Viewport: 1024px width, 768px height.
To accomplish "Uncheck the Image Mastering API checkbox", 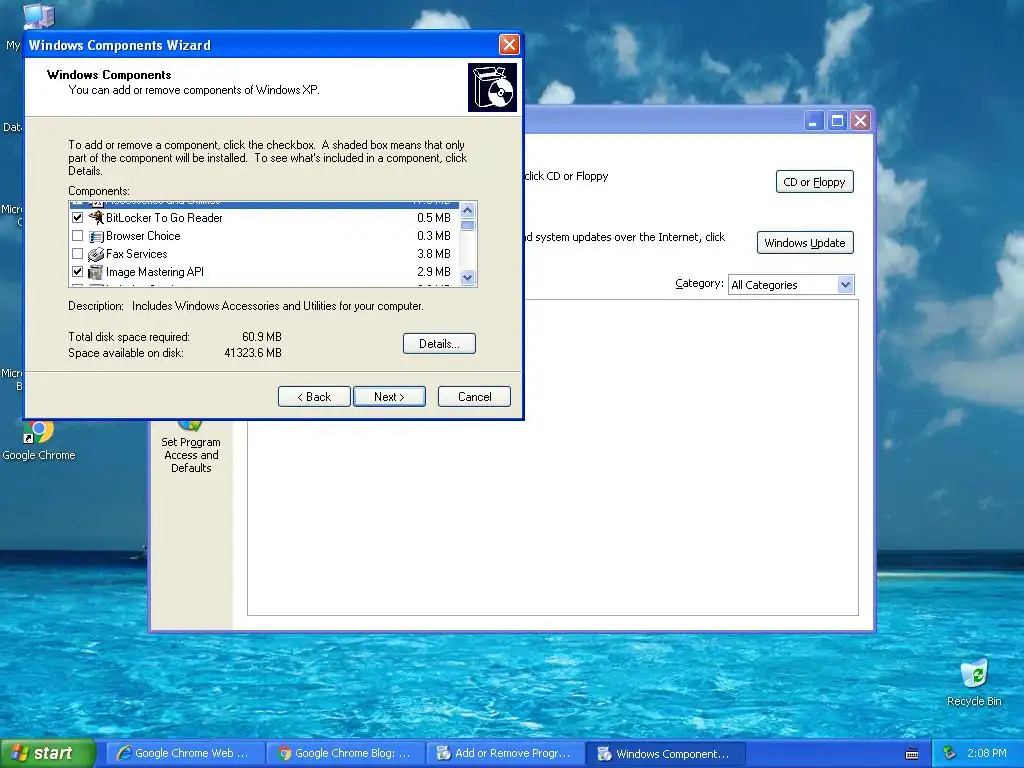I will click(x=78, y=272).
